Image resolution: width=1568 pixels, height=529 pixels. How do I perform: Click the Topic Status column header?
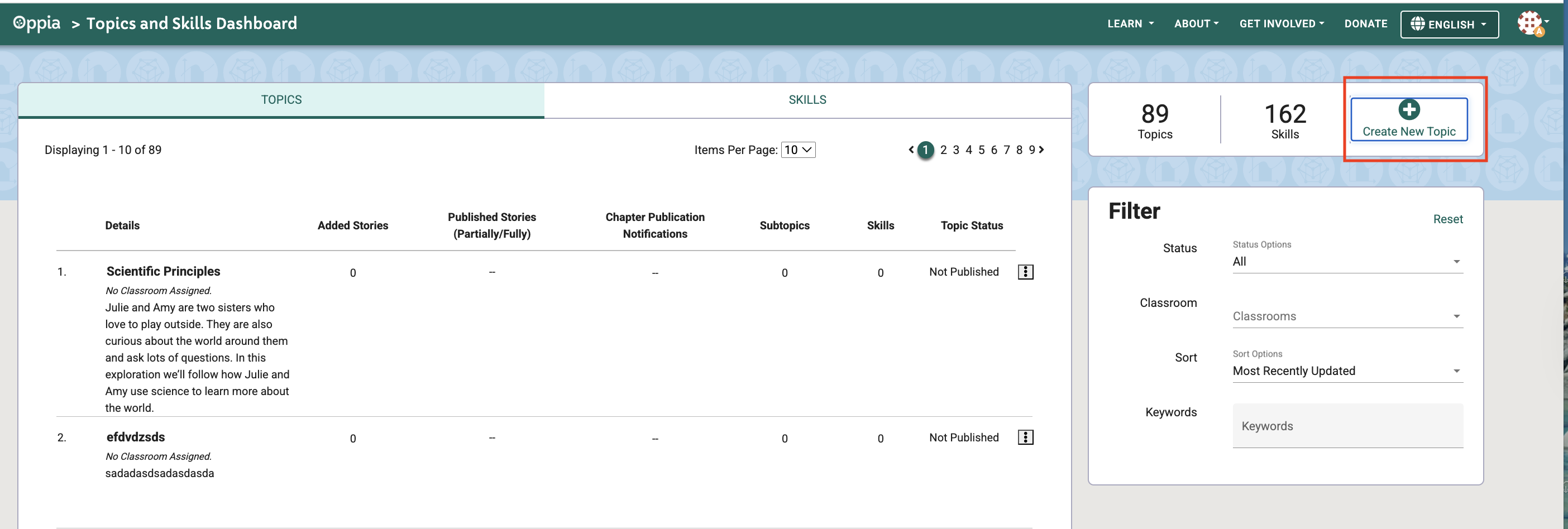pyautogui.click(x=972, y=225)
